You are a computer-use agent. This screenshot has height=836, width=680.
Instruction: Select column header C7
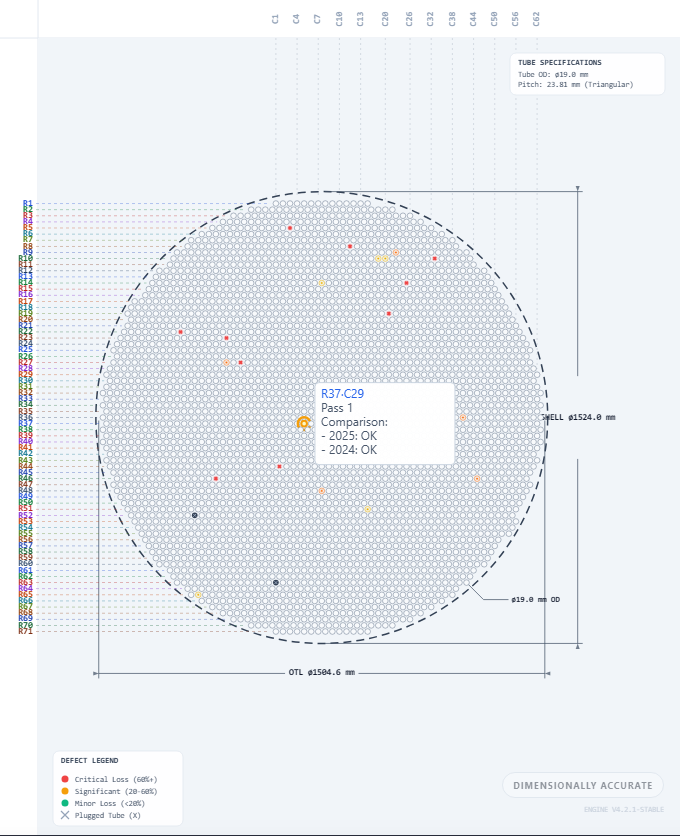point(317,19)
